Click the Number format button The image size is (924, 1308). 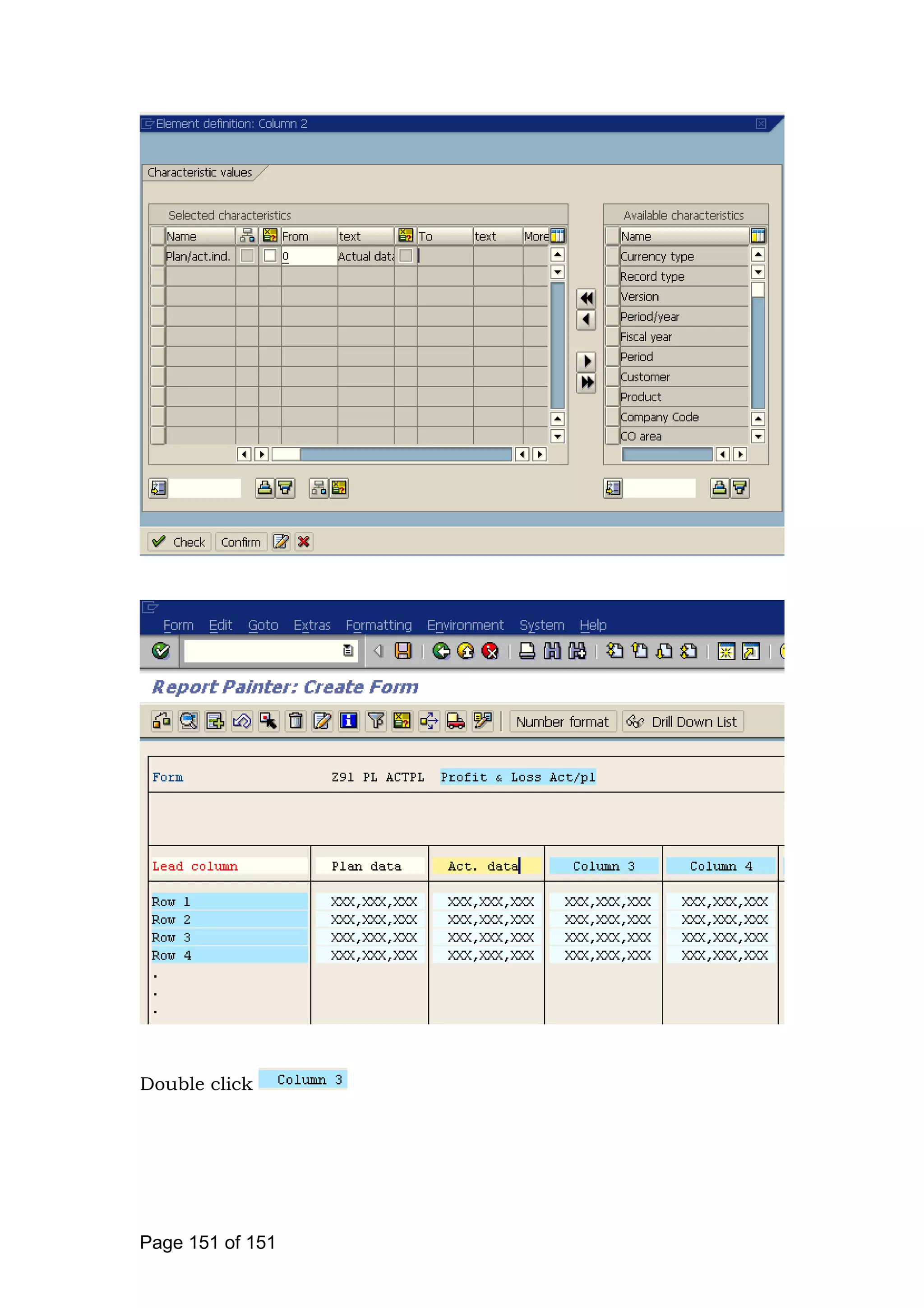point(563,722)
